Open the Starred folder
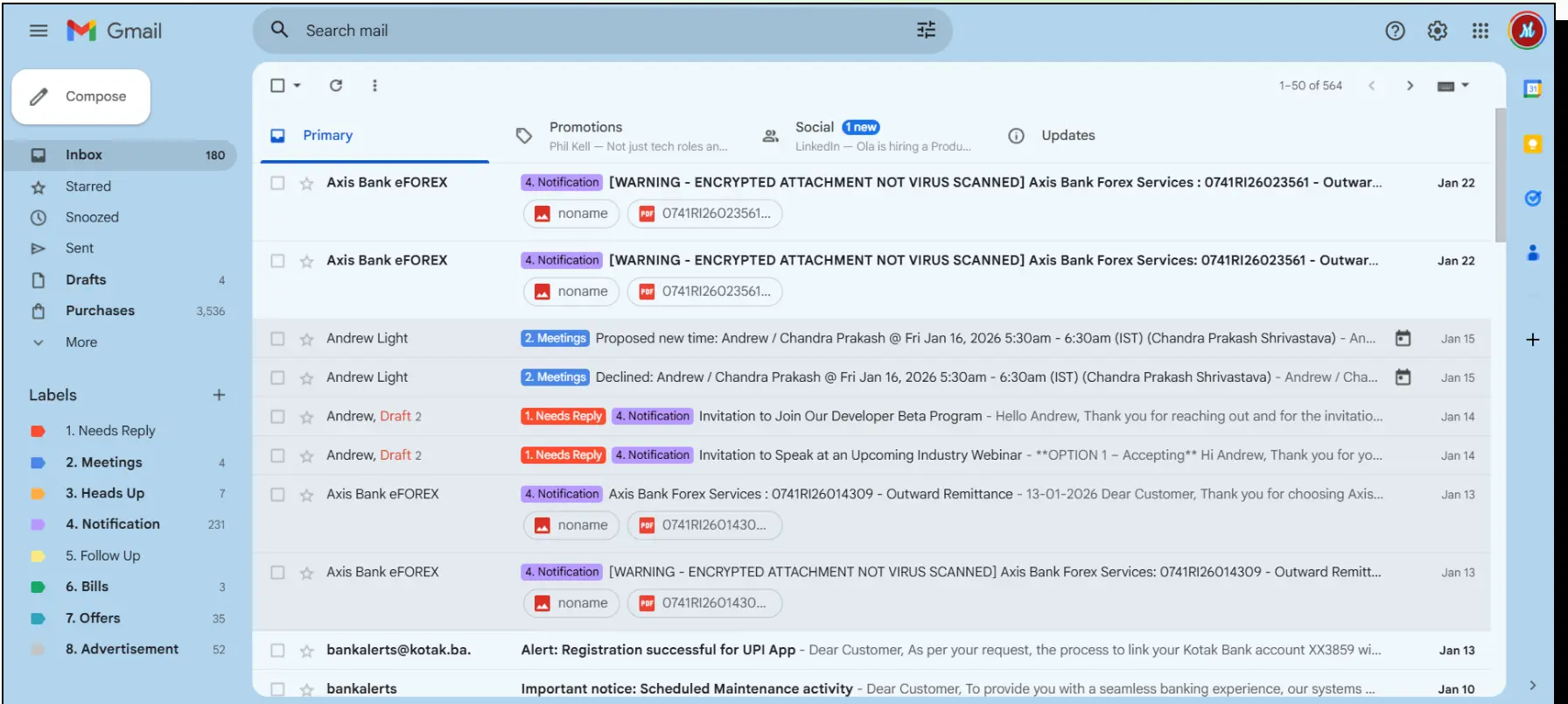This screenshot has height=704, width=1568. [x=120, y=187]
